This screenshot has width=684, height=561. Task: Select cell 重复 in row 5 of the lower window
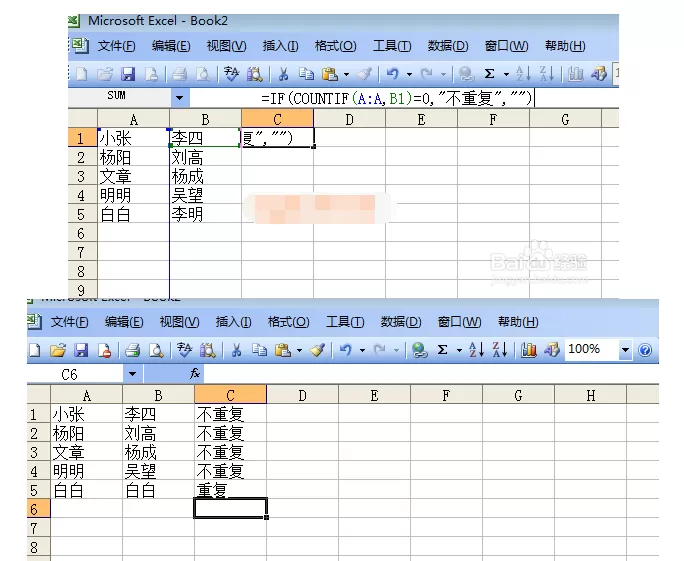coord(230,490)
